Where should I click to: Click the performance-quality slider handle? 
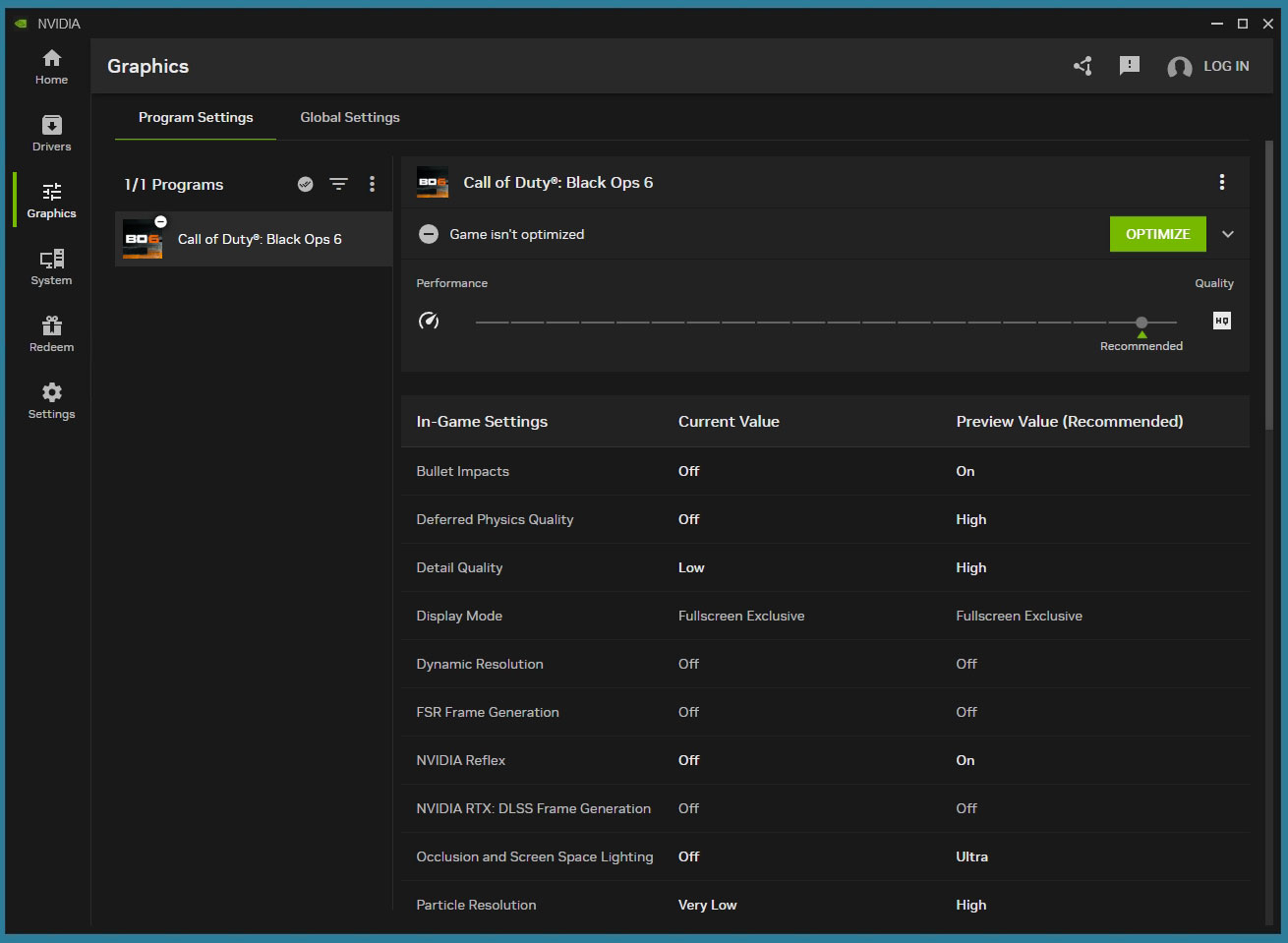[x=1142, y=323]
